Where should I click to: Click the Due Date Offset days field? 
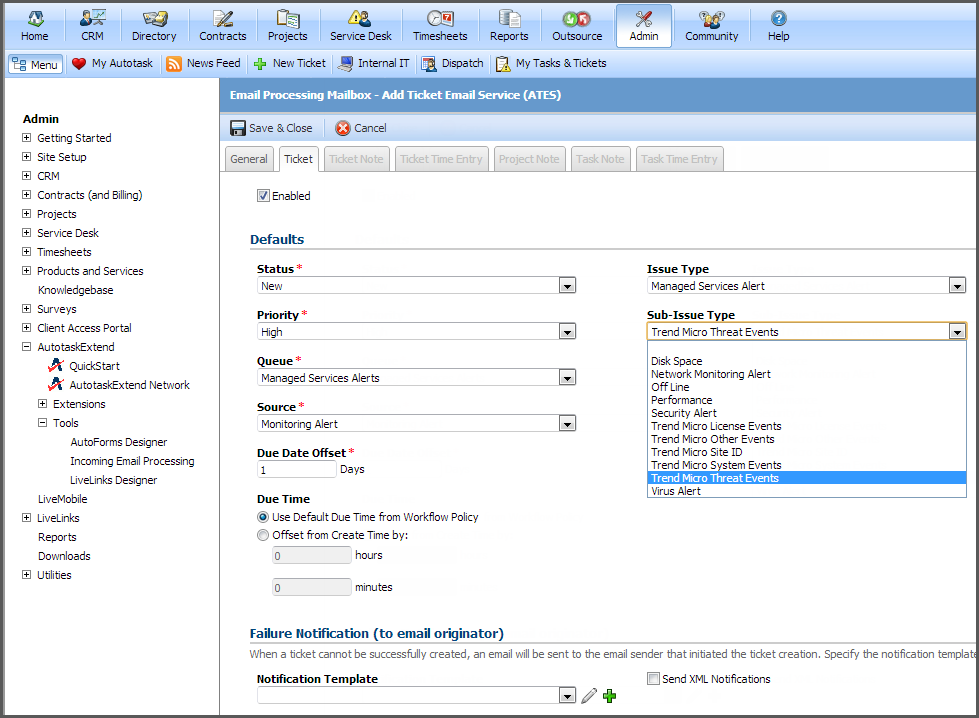click(x=296, y=470)
